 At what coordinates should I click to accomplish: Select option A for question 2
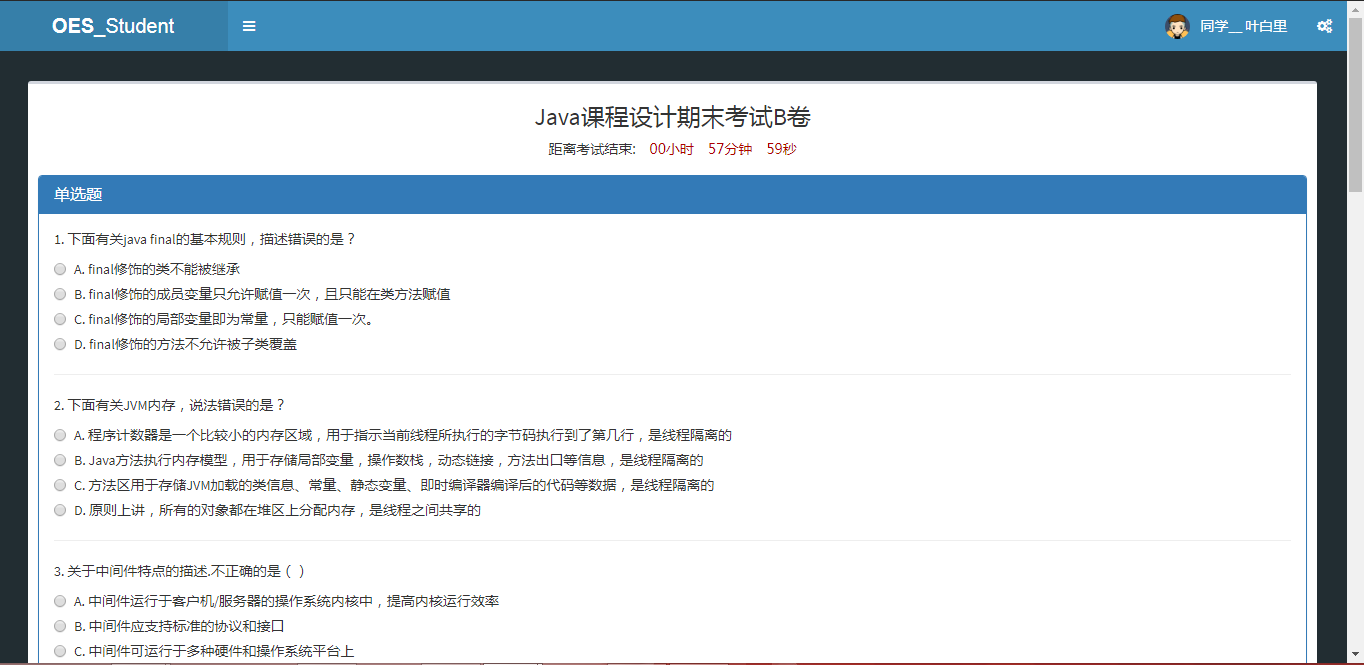(60, 434)
